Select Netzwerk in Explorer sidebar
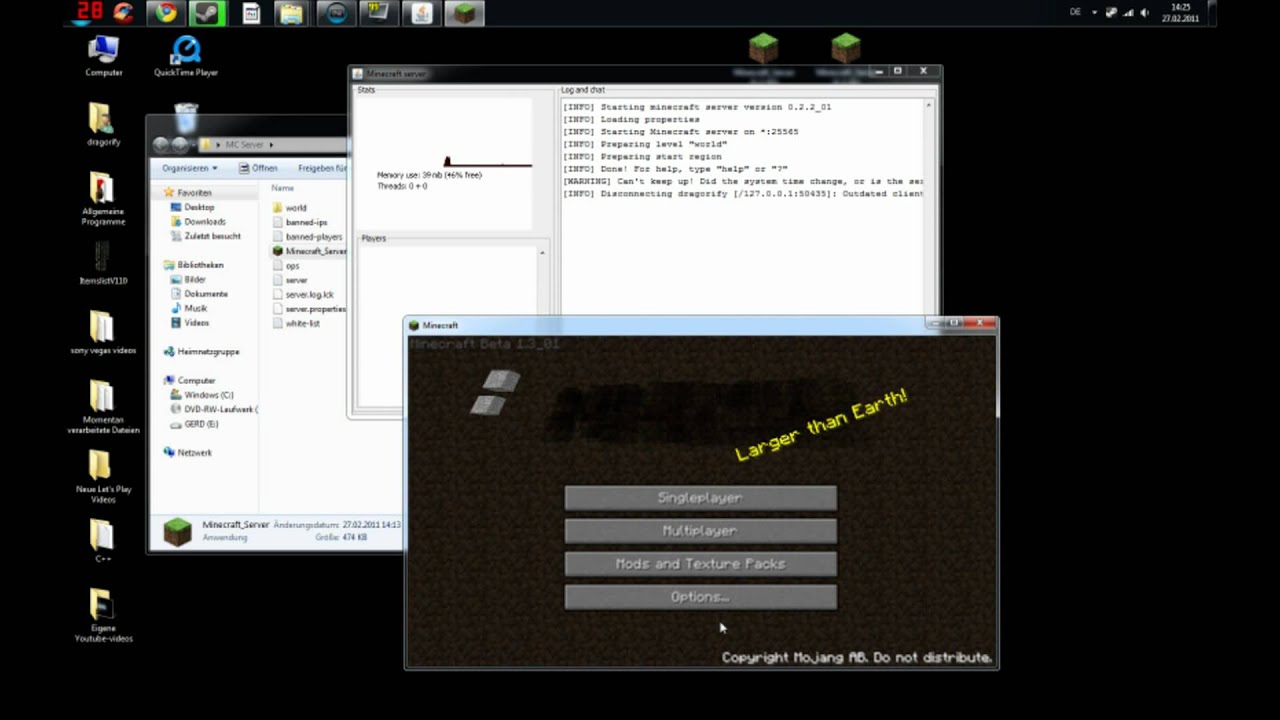1280x720 pixels. pyautogui.click(x=194, y=453)
